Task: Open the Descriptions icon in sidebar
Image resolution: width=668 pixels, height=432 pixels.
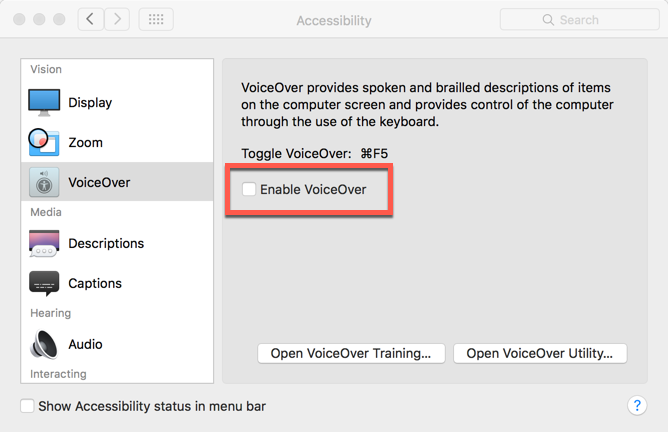Action: [x=44, y=243]
